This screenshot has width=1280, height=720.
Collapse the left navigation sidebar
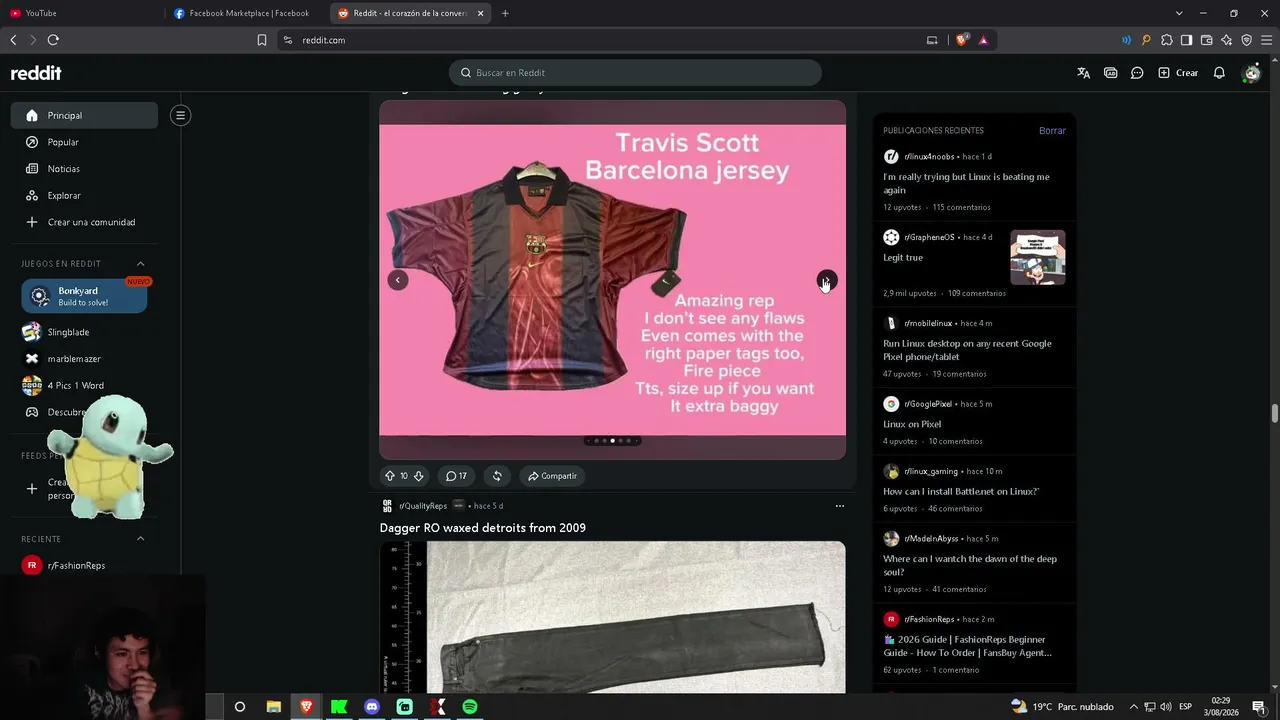181,115
